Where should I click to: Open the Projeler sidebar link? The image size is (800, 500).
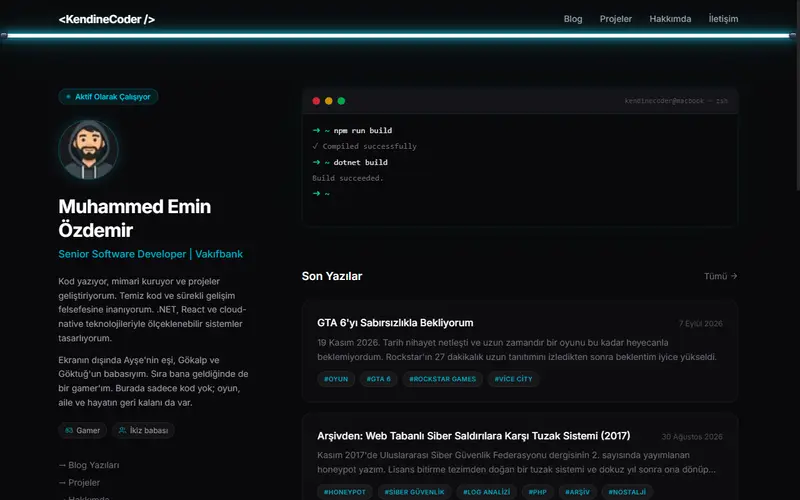79,483
